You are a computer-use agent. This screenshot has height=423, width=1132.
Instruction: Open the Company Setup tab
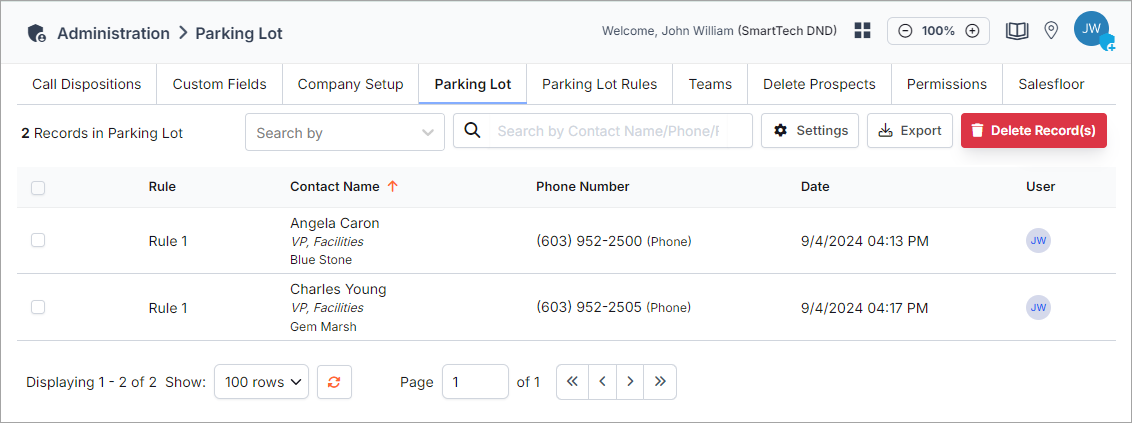[350, 84]
